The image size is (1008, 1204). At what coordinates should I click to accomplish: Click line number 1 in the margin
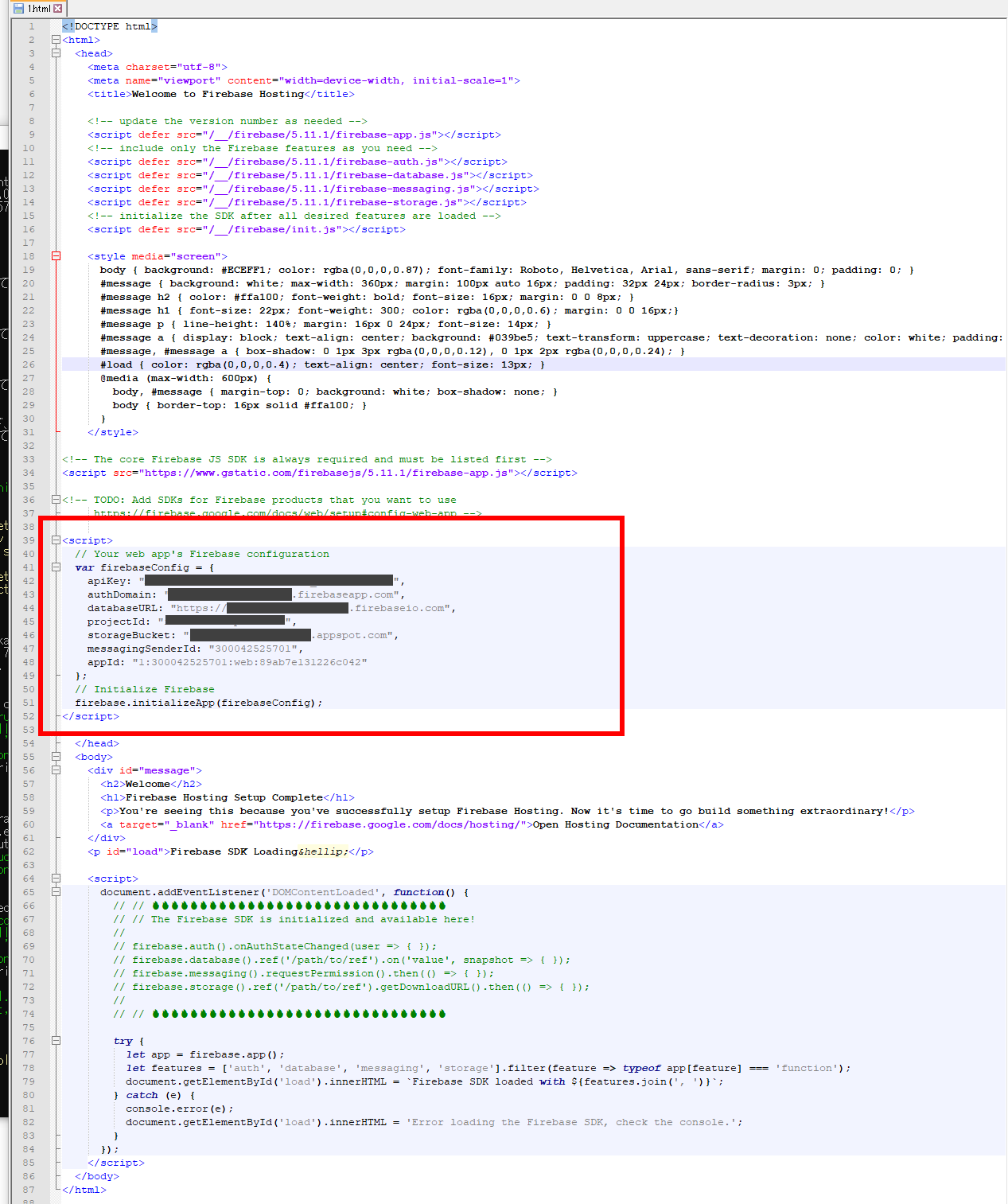(32, 26)
